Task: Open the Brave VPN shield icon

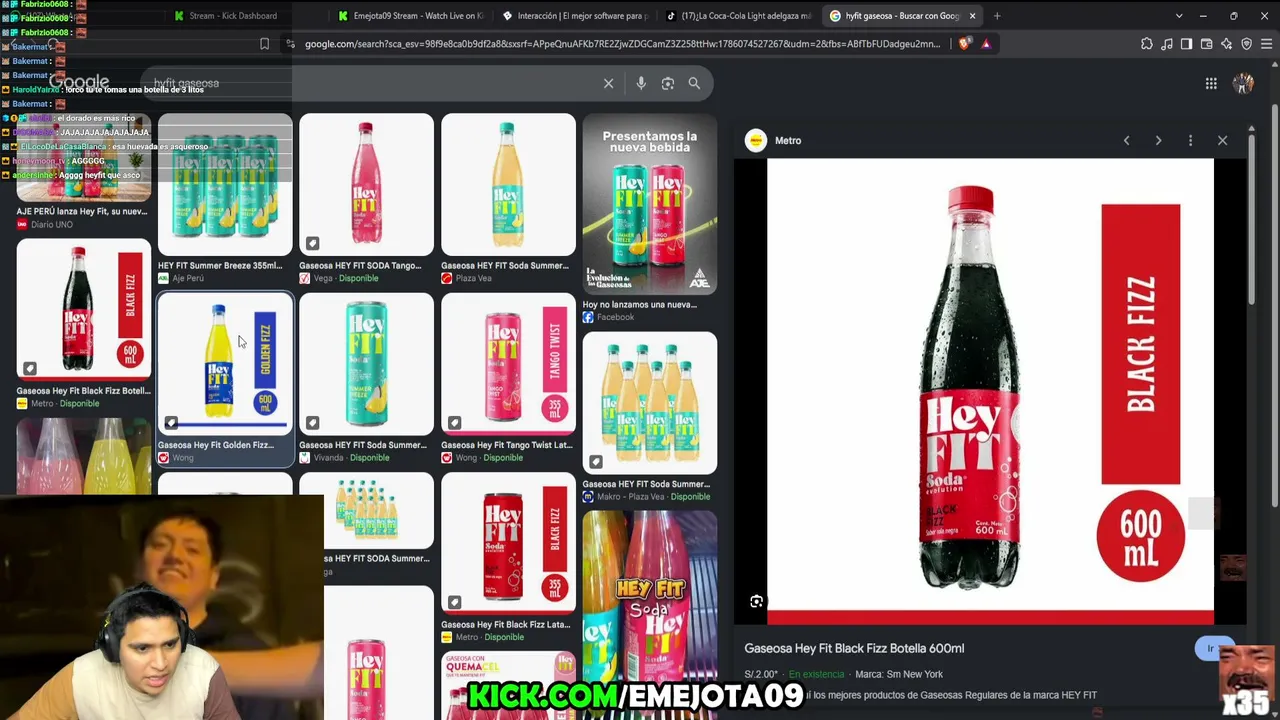Action: pos(1246,44)
